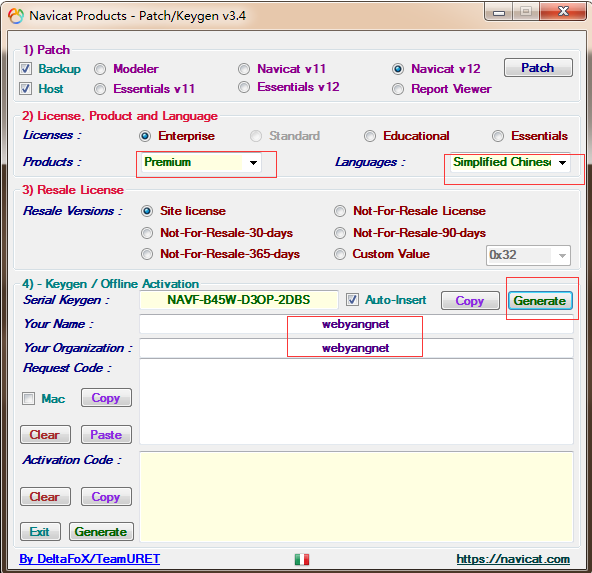The image size is (592, 573).
Task: Generate a new serial key
Action: tap(540, 301)
